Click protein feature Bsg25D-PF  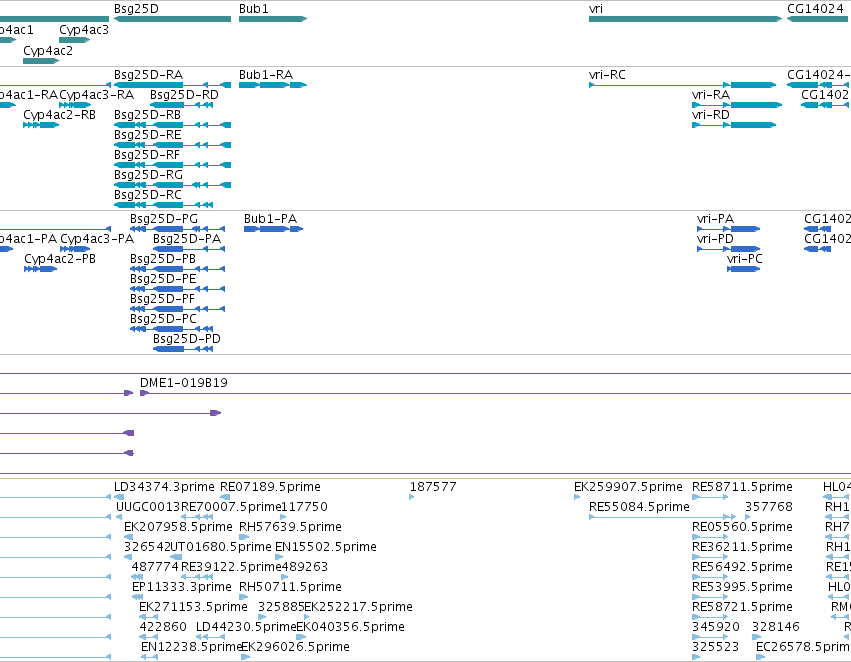point(177,309)
